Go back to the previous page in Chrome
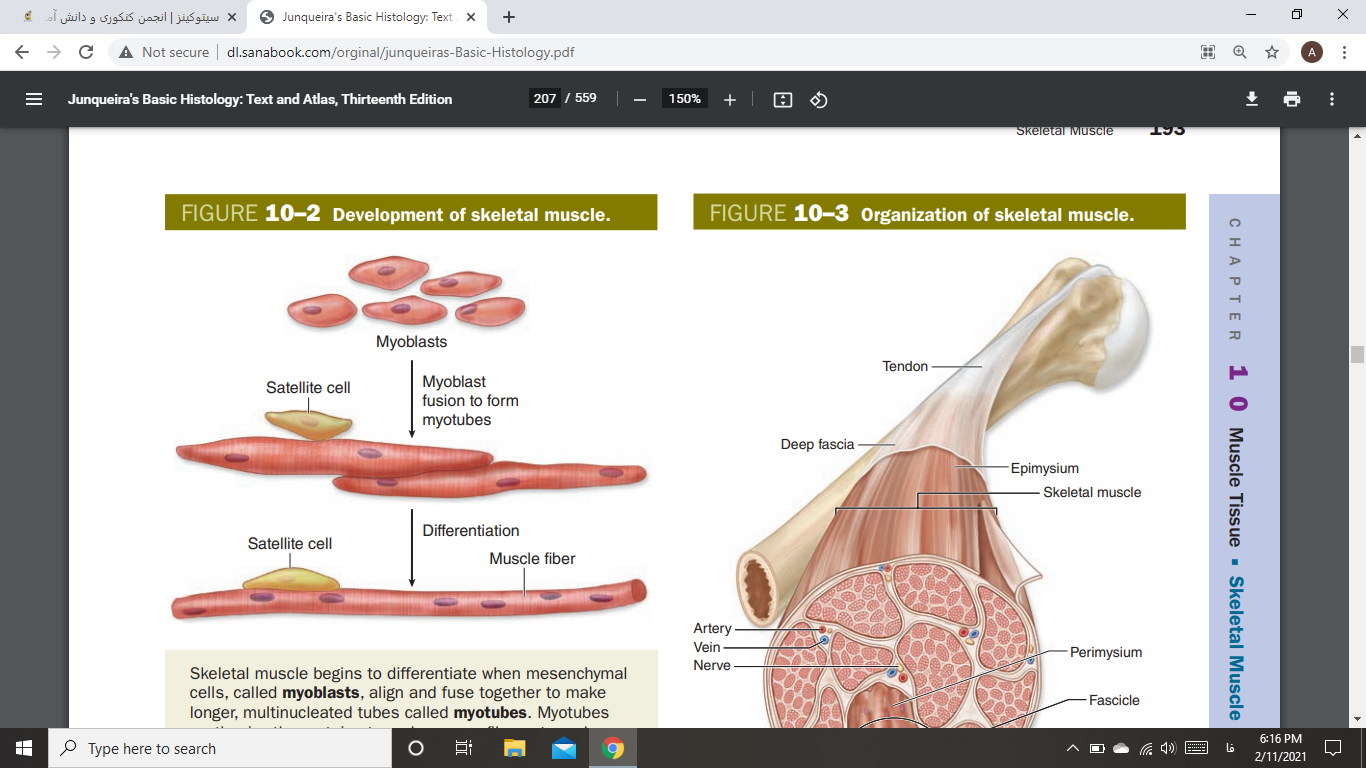1366x768 pixels. 22,52
